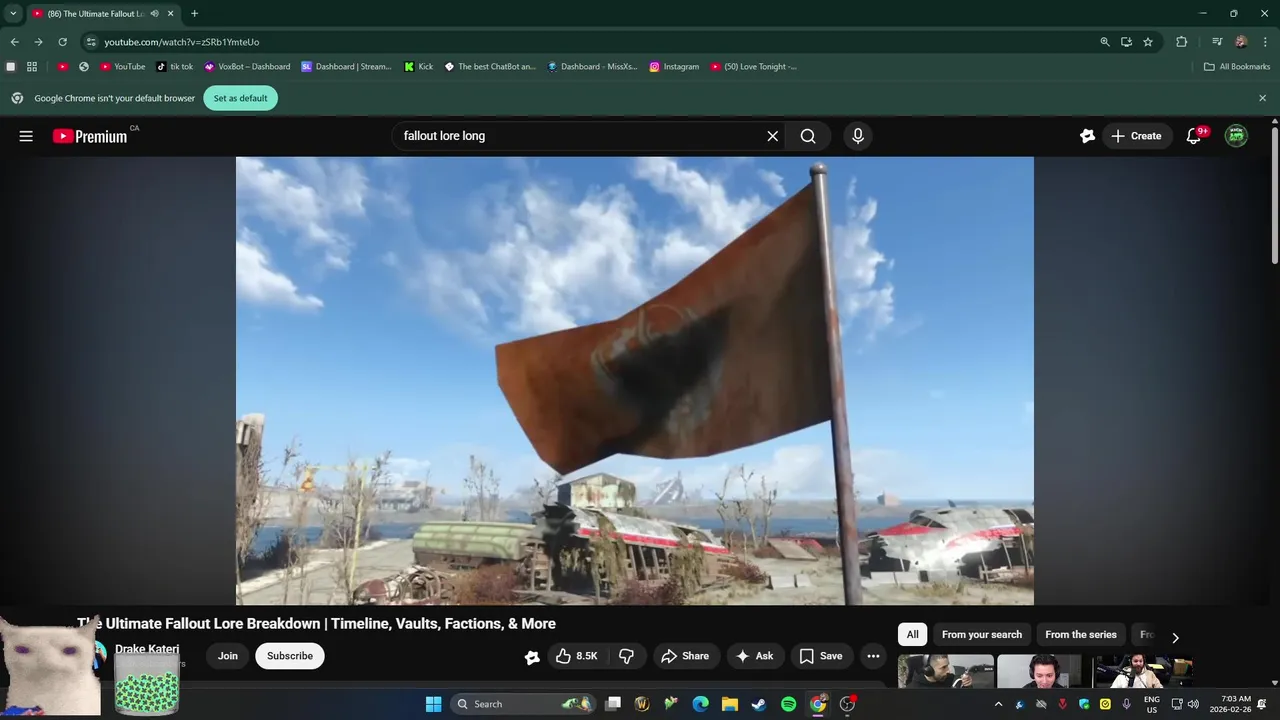Select the All filter chip
Screen dimensions: 1280x720
point(912,635)
